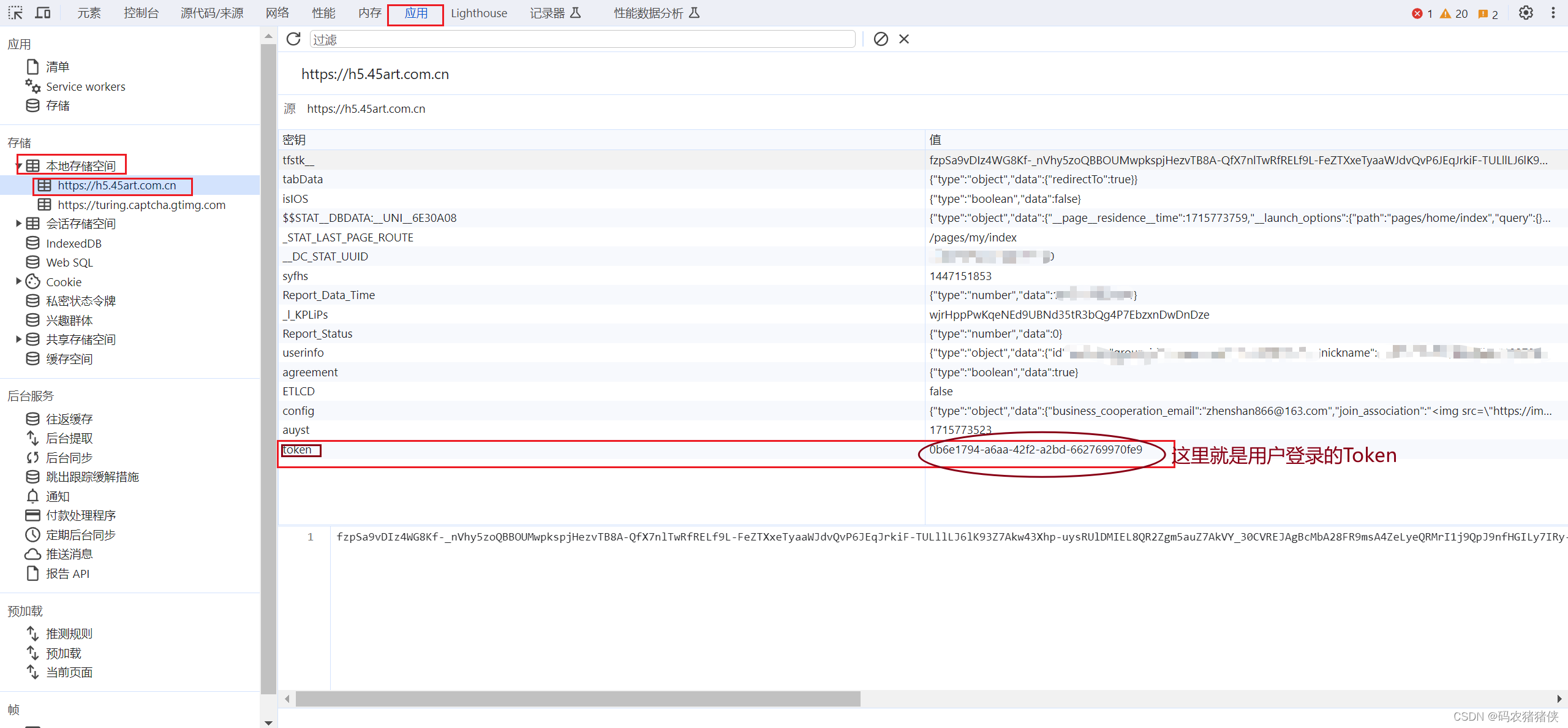
Task: Collapse the 本地存储空间 tree node
Action: tap(19, 166)
